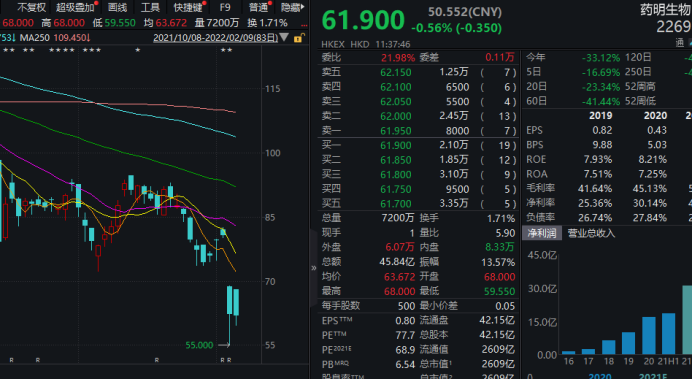The height and width of the screenshot is (379, 693).
Task: Click the 60日 -41.44% performance row
Action: coord(573,102)
